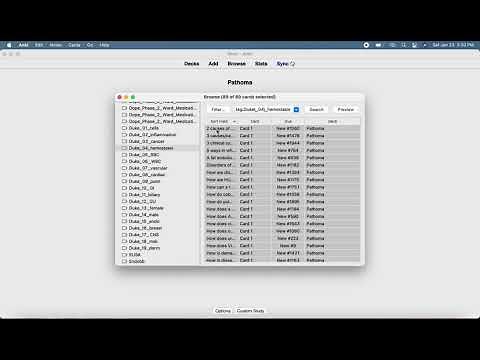This screenshot has height=360, width=480.
Task: Select the card row starting "2 causes of"
Action: point(283,128)
